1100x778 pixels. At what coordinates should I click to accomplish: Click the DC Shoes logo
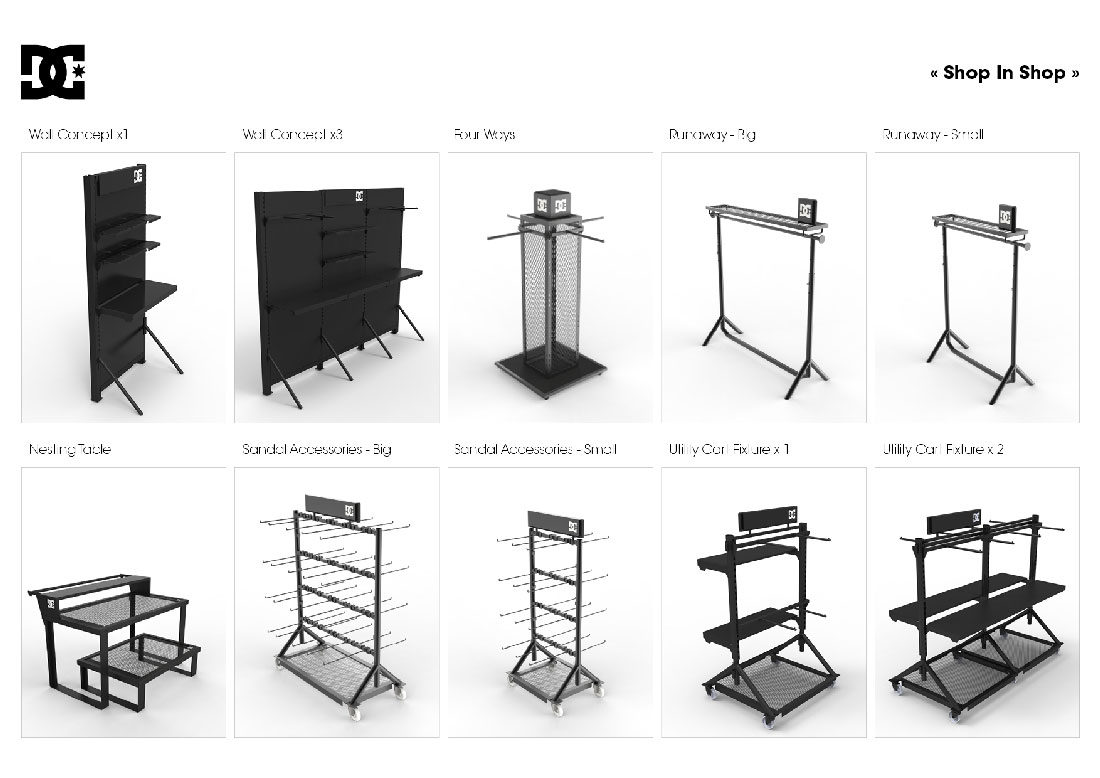point(53,72)
